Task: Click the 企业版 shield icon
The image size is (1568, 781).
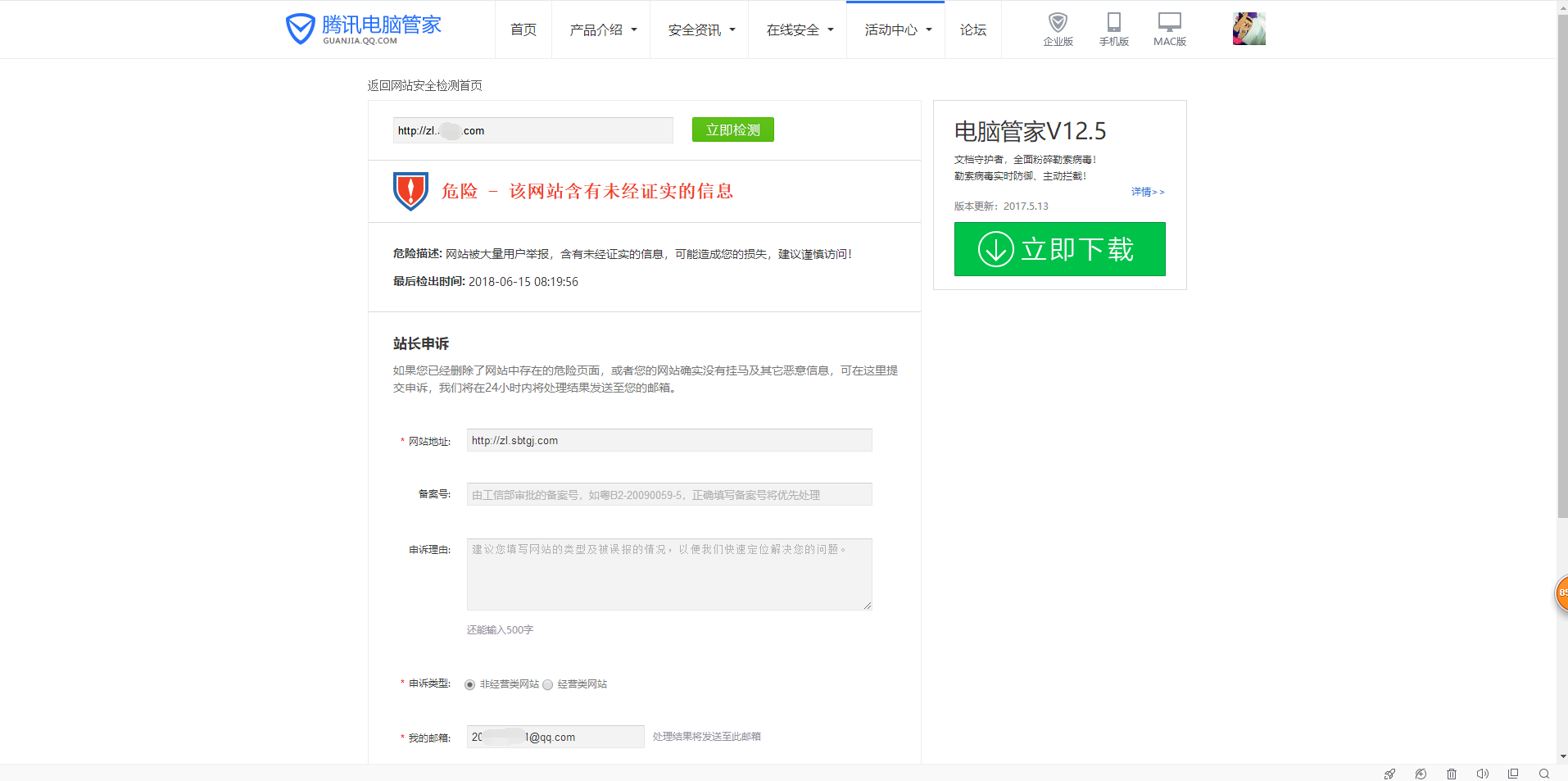Action: 1058,23
